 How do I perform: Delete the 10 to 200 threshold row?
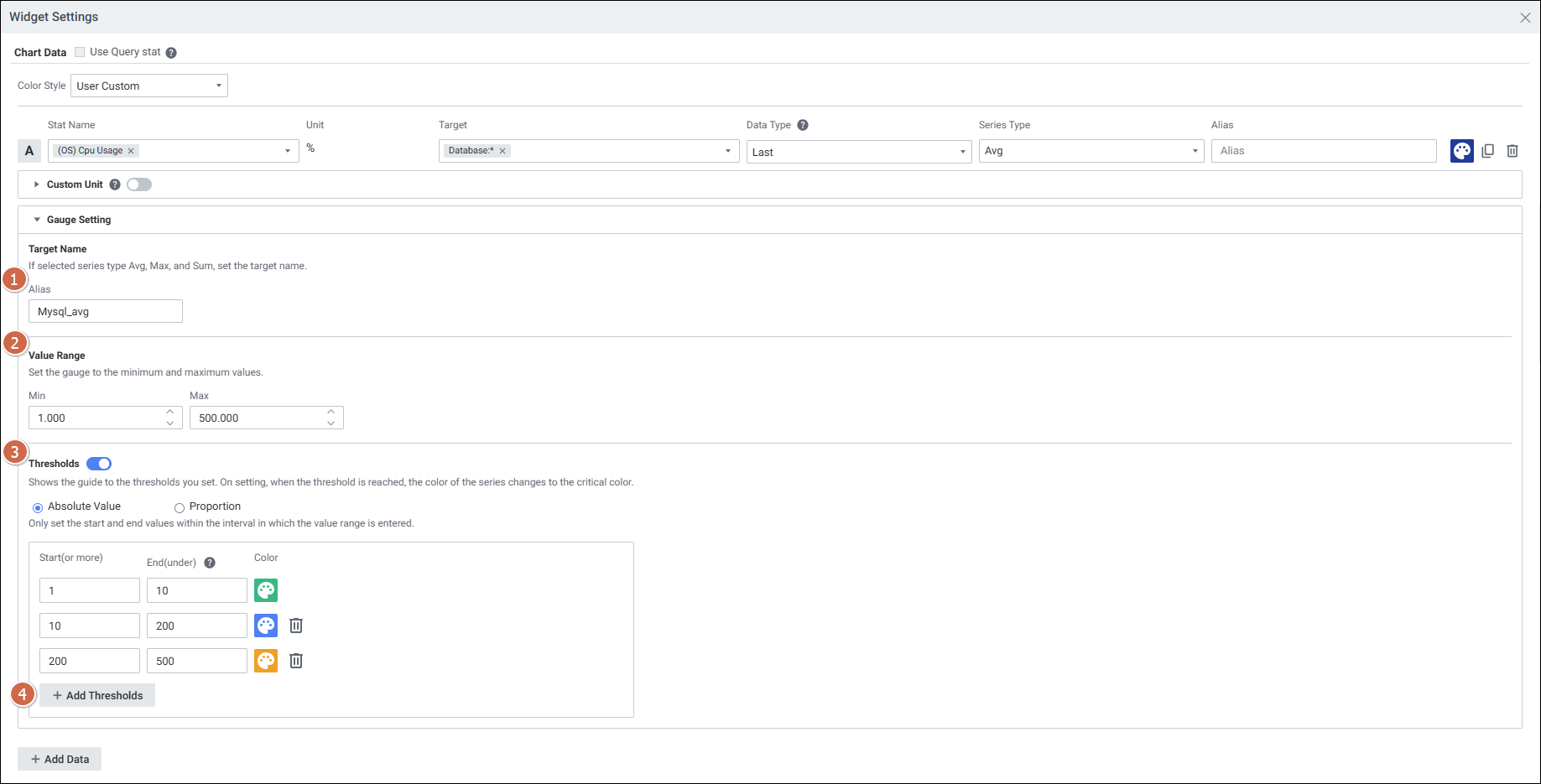(x=296, y=626)
